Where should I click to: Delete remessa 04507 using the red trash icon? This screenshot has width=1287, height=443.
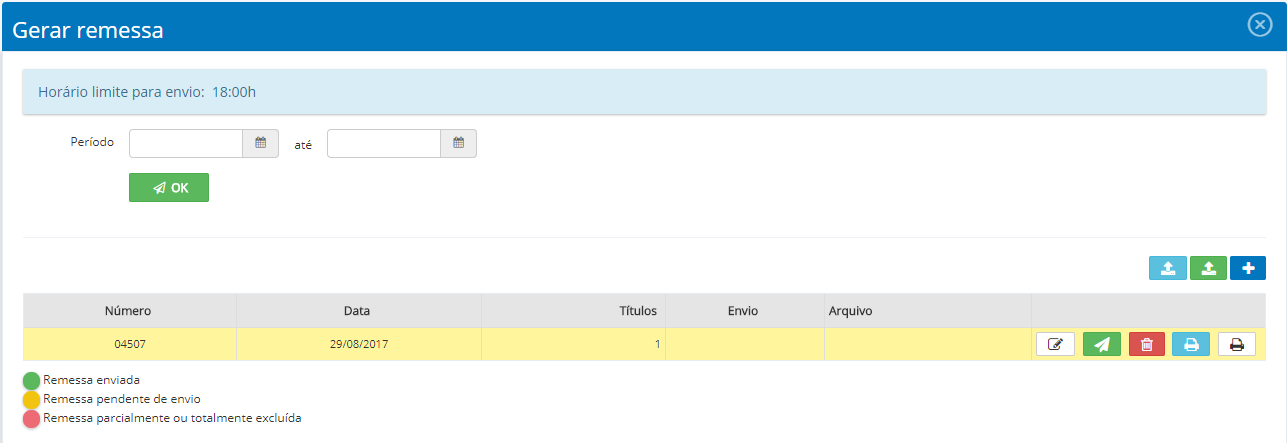click(1147, 344)
